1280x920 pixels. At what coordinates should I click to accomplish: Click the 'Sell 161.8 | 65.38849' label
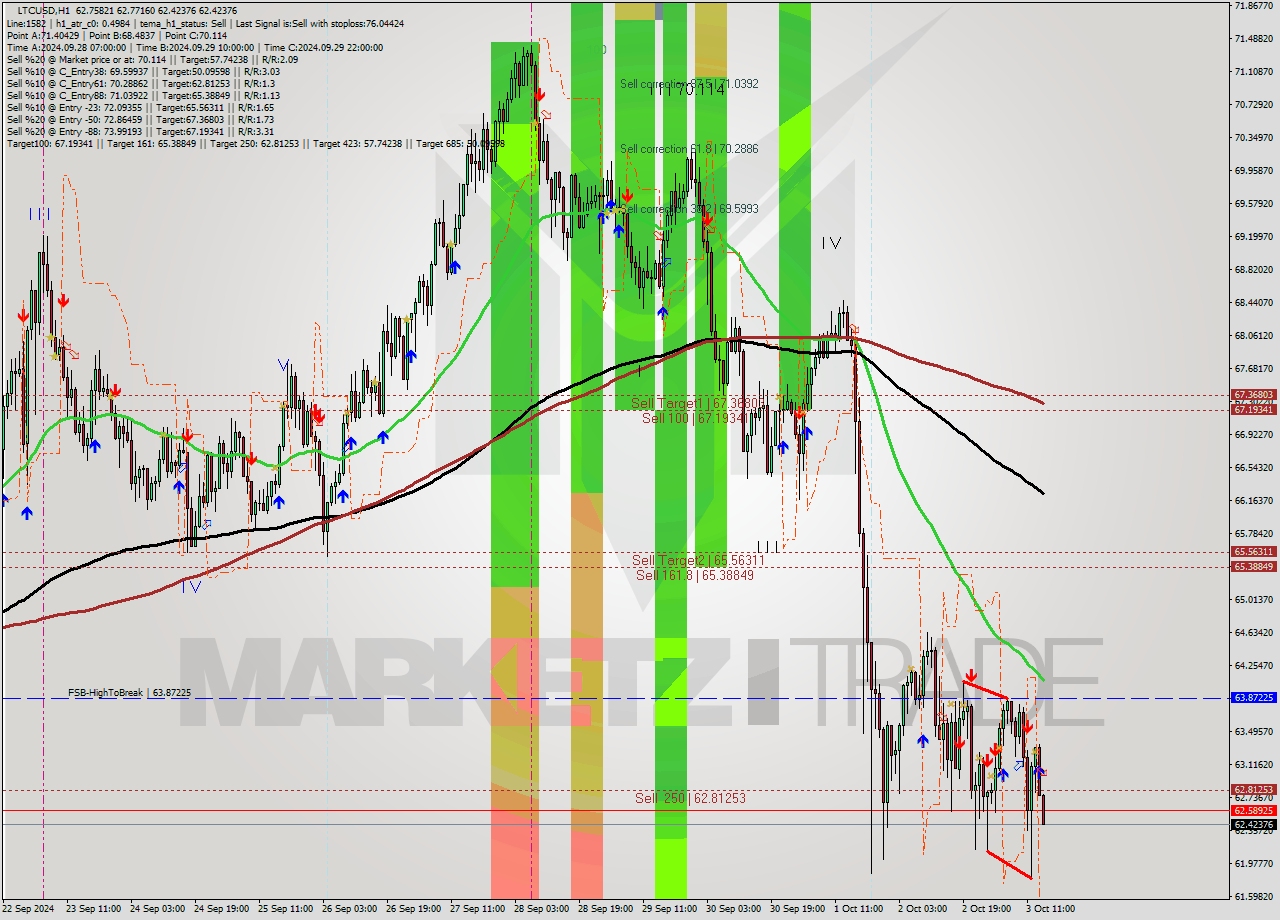click(x=695, y=575)
